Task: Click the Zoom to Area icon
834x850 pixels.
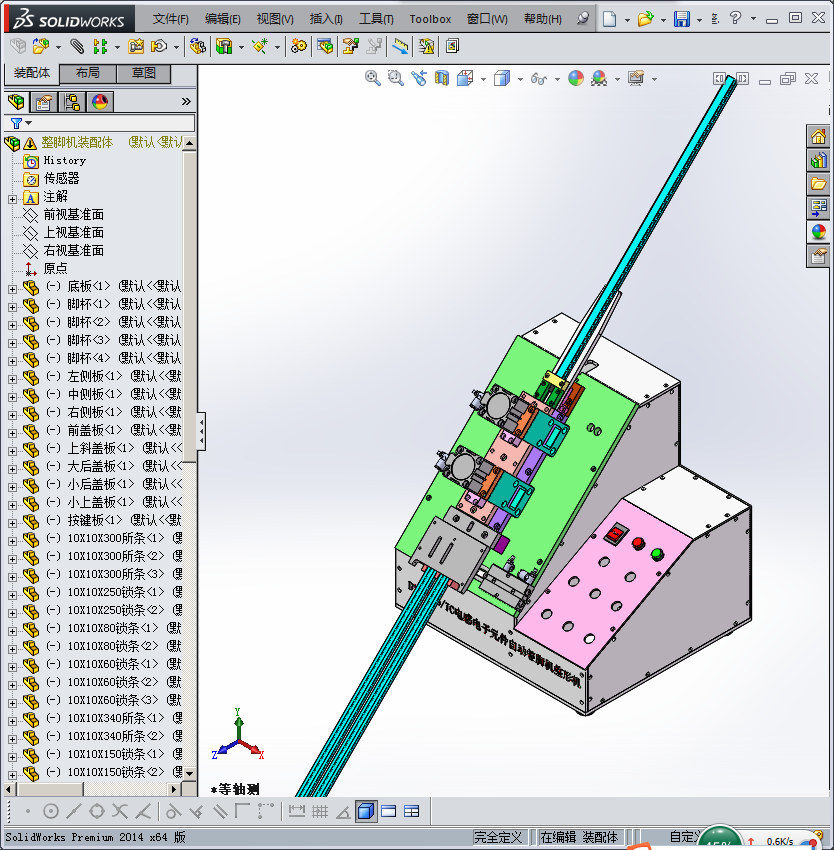Action: pos(396,79)
